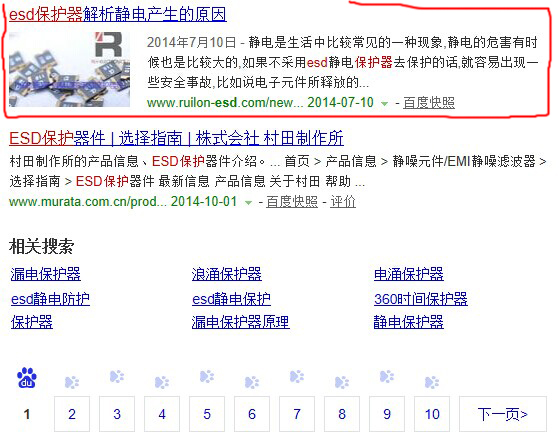This screenshot has height=437, width=559.
Task: Expand dropdown arrow after murata 2014-10-01 date
Action: pos(248,203)
